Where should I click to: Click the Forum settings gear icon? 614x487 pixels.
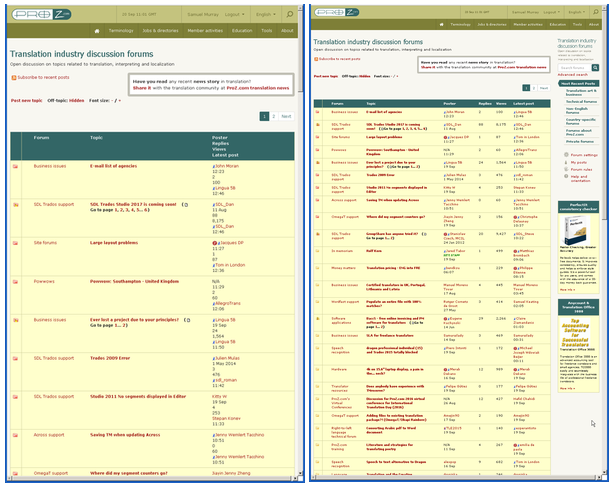566,155
